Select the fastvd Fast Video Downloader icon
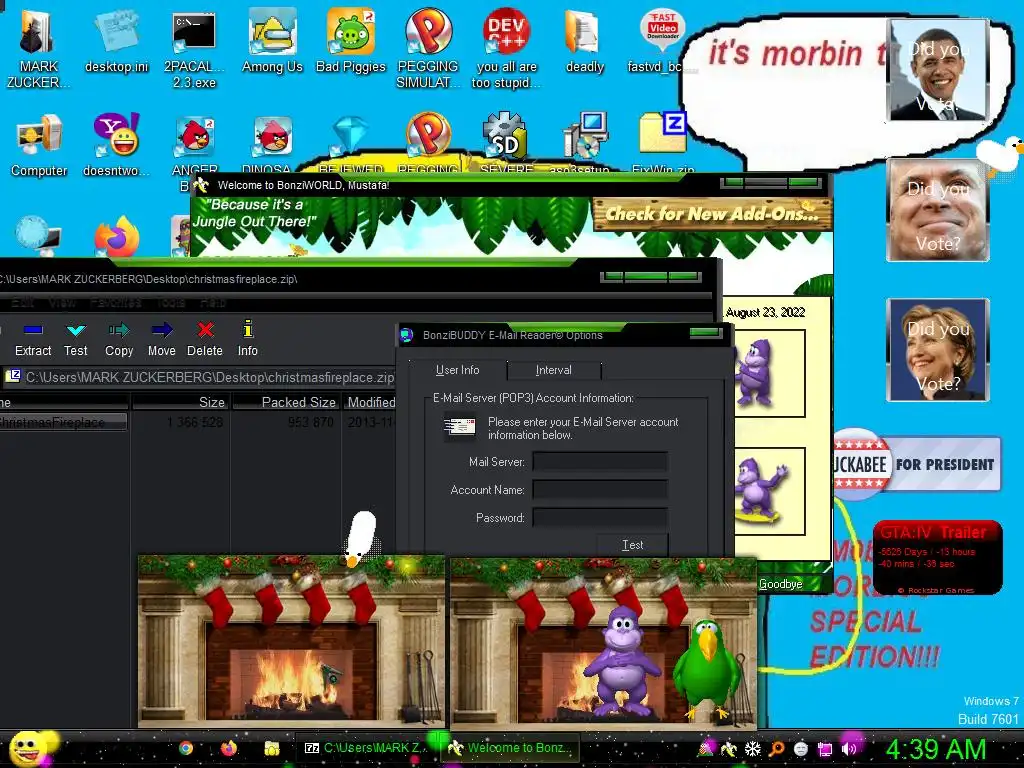 (661, 40)
